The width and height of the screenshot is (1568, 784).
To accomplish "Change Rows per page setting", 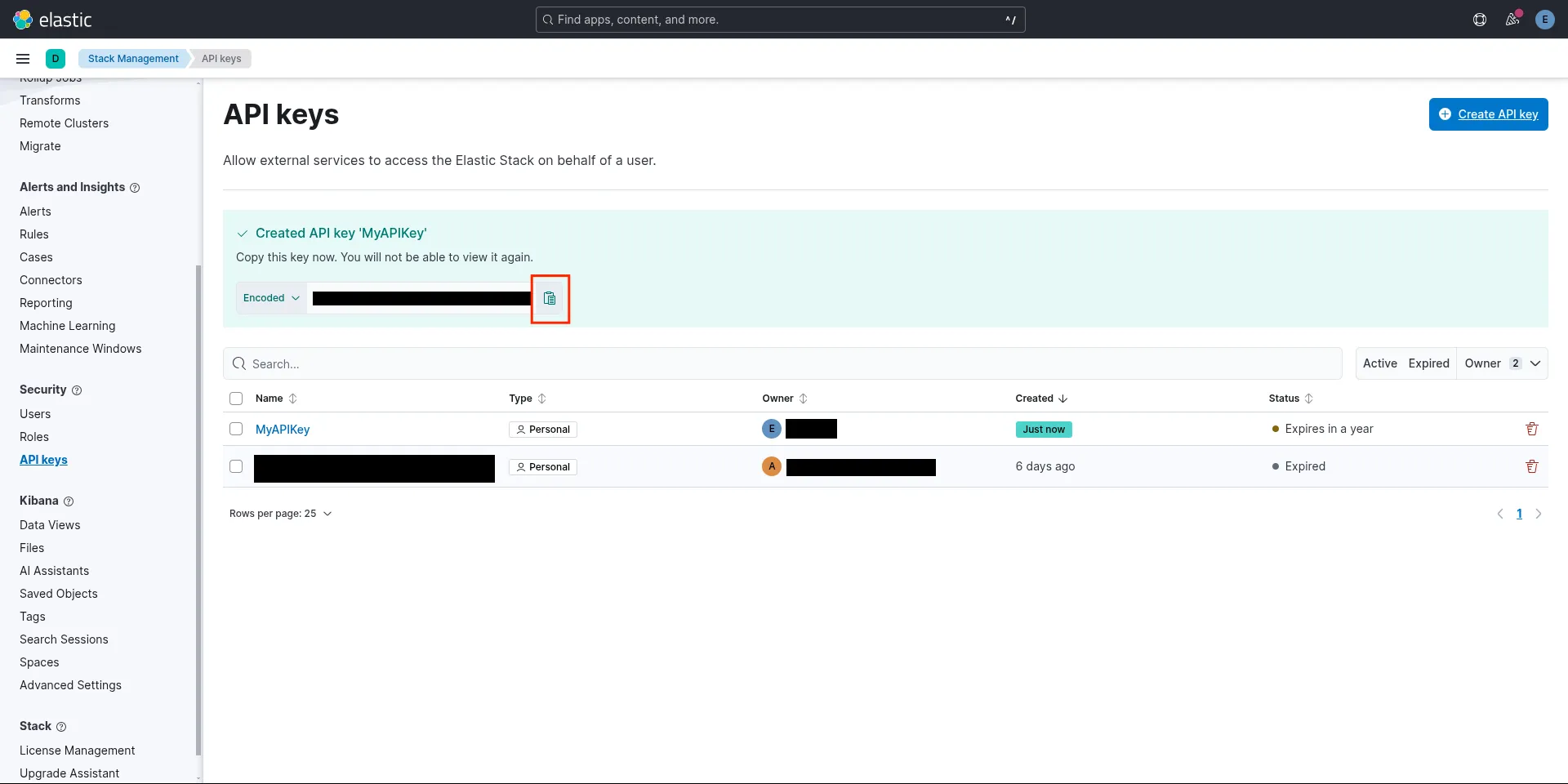I will pyautogui.click(x=280, y=514).
